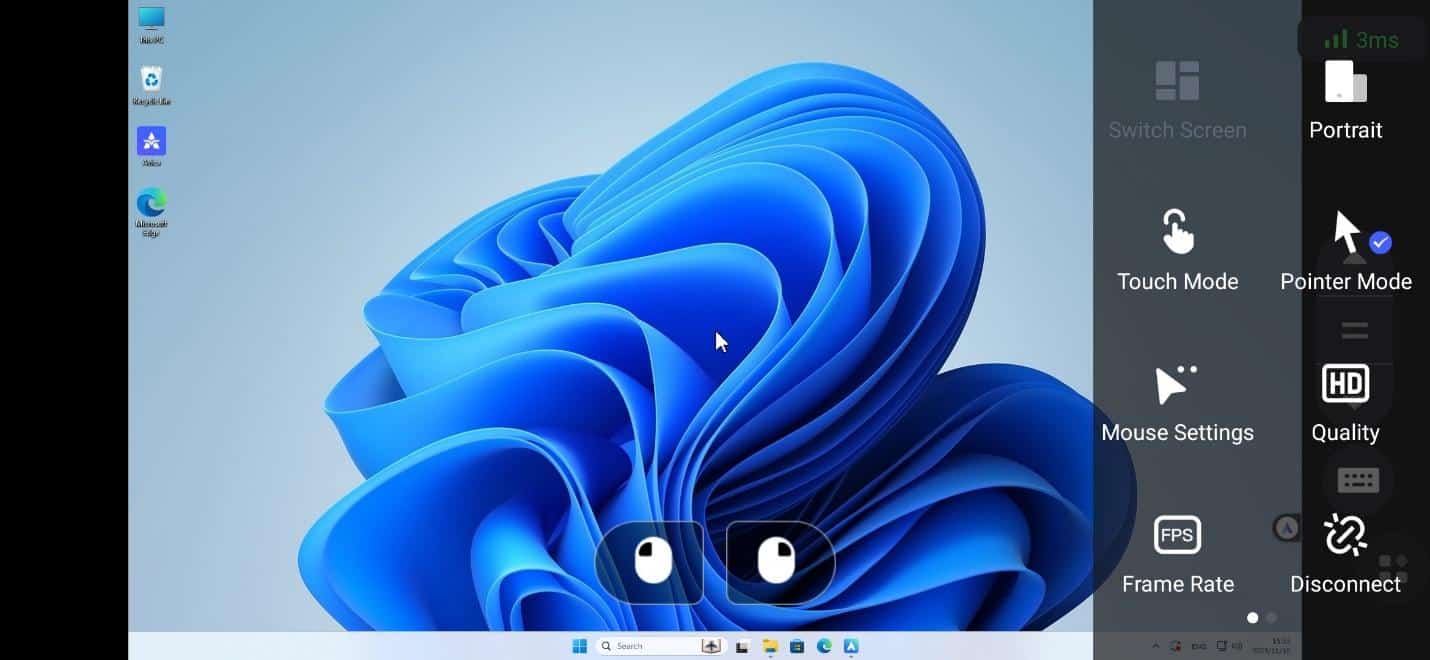Viewport: 1430px width, 660px height.
Task: Open the Recycle Bin desktop icon
Action: 151,86
